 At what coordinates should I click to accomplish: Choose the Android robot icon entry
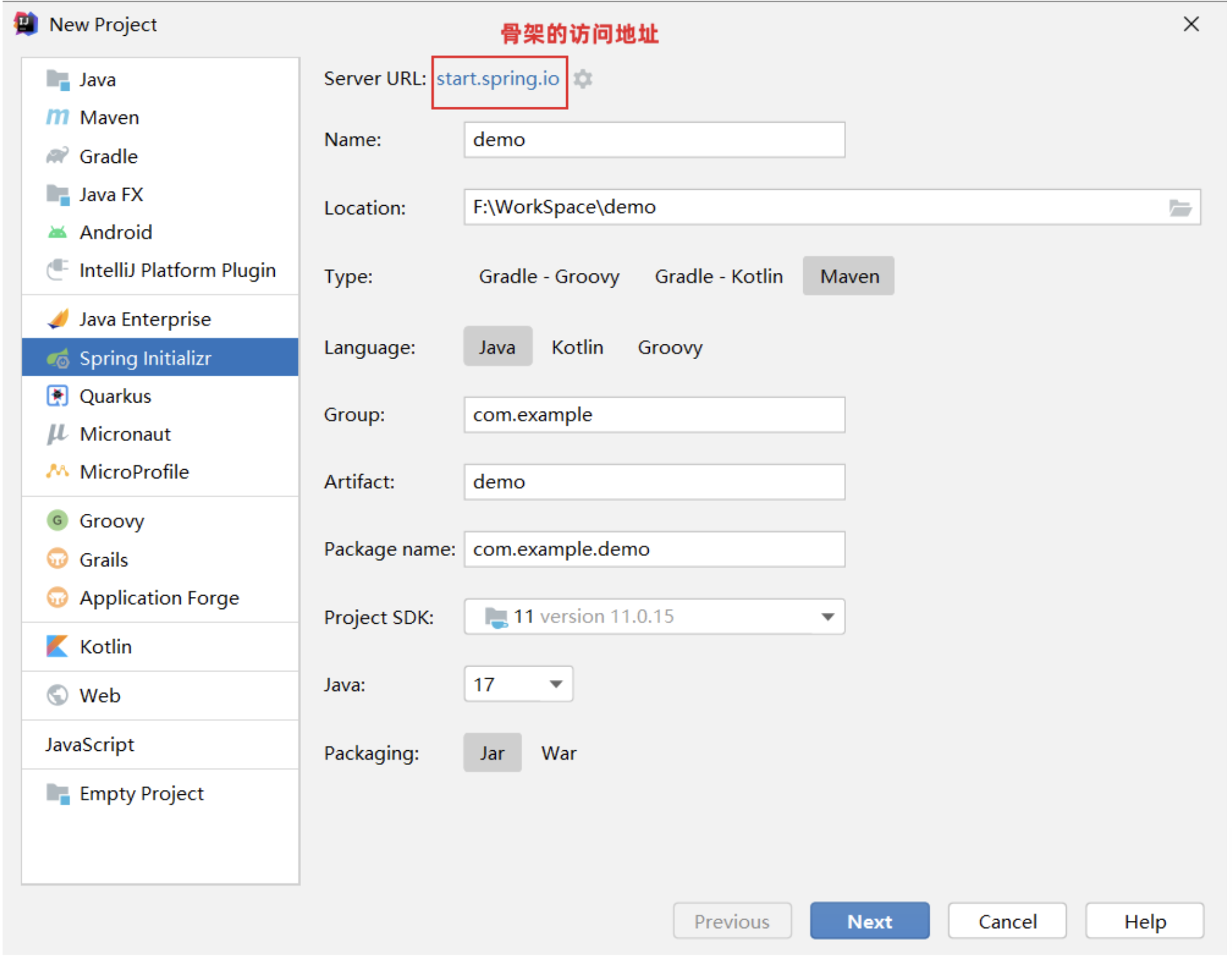coord(58,232)
